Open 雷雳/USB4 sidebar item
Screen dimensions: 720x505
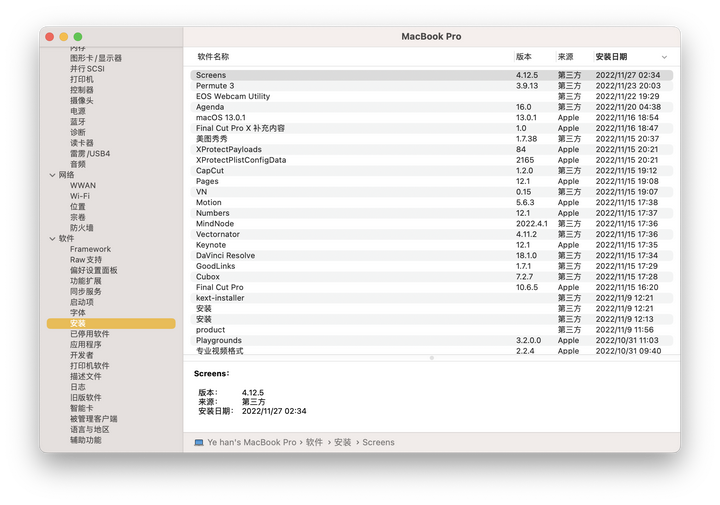pos(90,154)
